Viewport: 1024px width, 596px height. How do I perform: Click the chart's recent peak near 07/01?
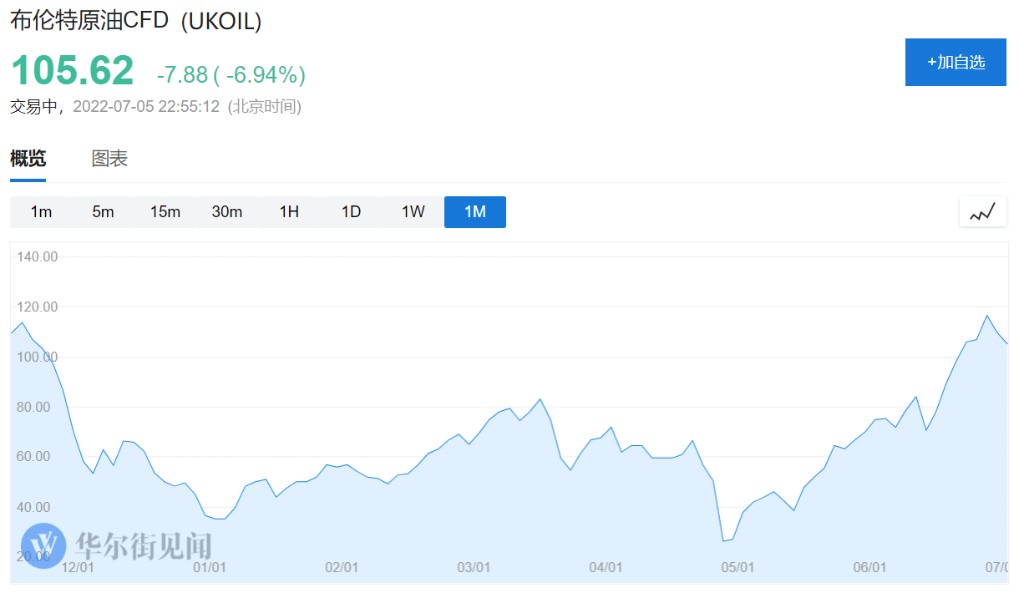click(x=987, y=316)
